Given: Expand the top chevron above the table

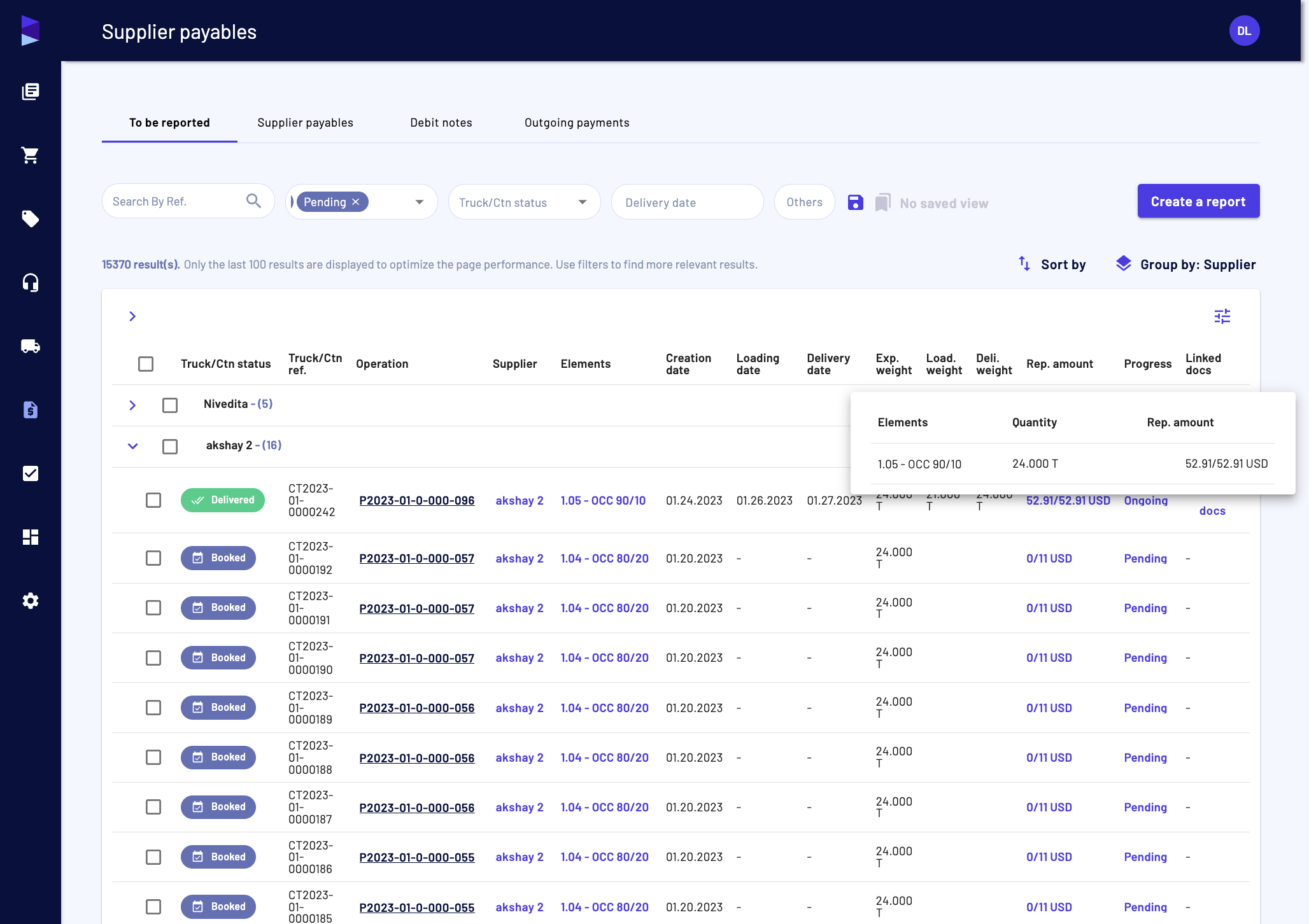Looking at the screenshot, I should point(132,316).
